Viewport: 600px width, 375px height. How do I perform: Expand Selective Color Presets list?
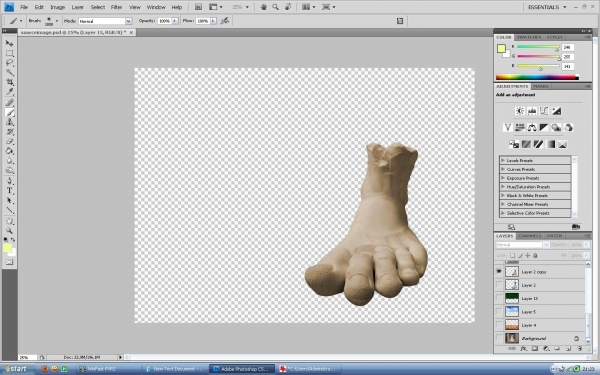point(503,213)
